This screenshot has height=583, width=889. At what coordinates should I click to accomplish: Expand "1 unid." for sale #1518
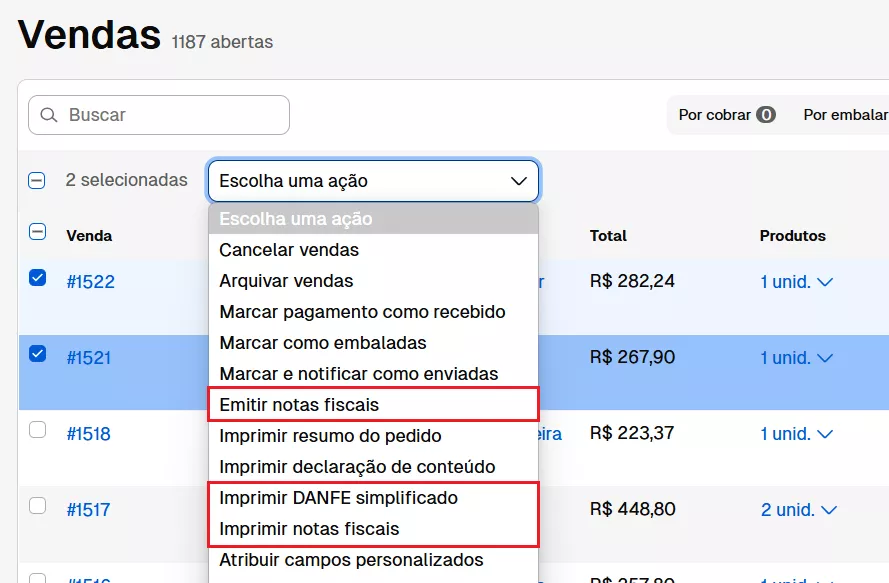[797, 433]
